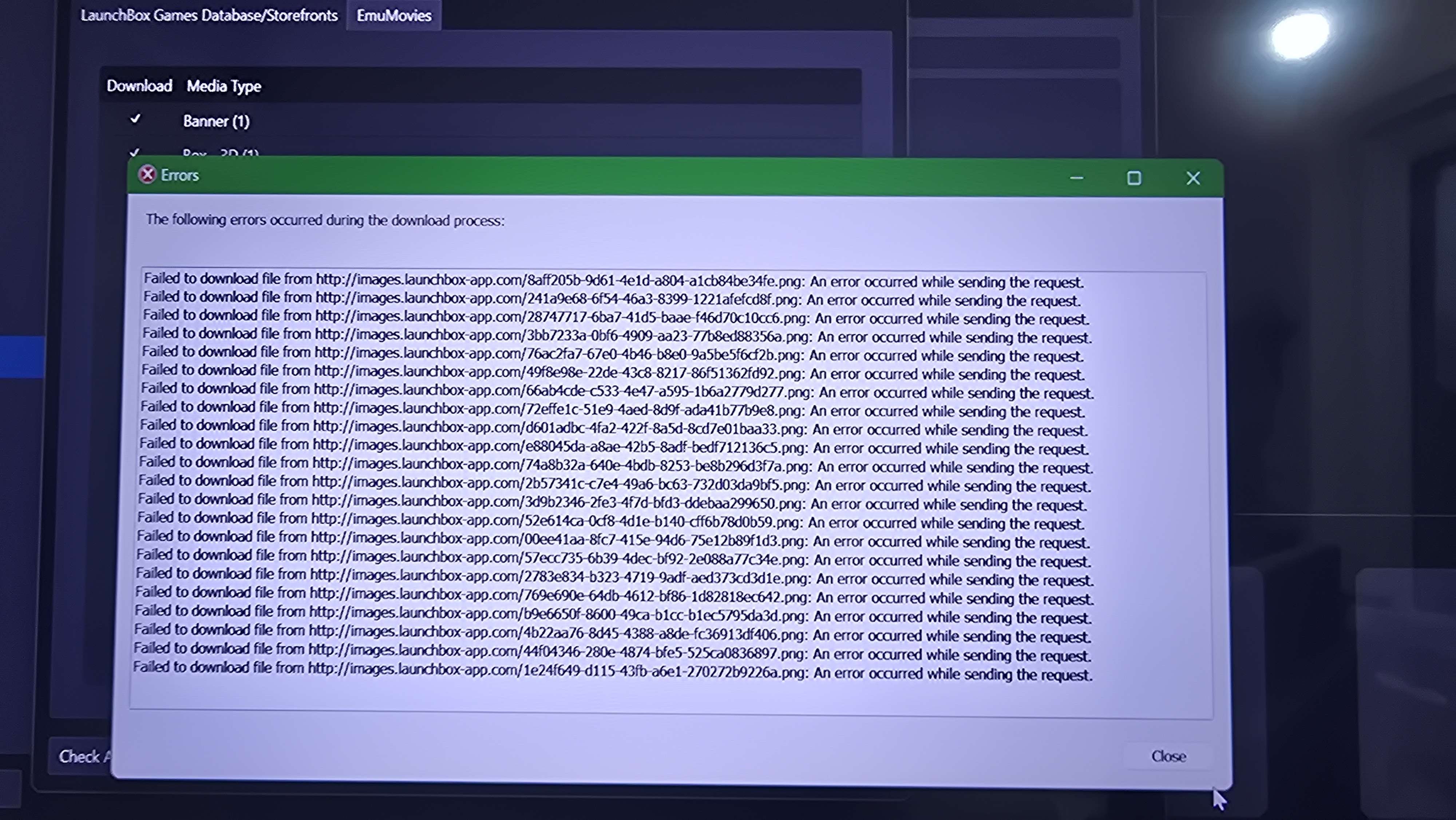Select error line for b9e6650f-8600 png
Image resolution: width=1456 pixels, height=820 pixels.
pyautogui.click(x=613, y=615)
